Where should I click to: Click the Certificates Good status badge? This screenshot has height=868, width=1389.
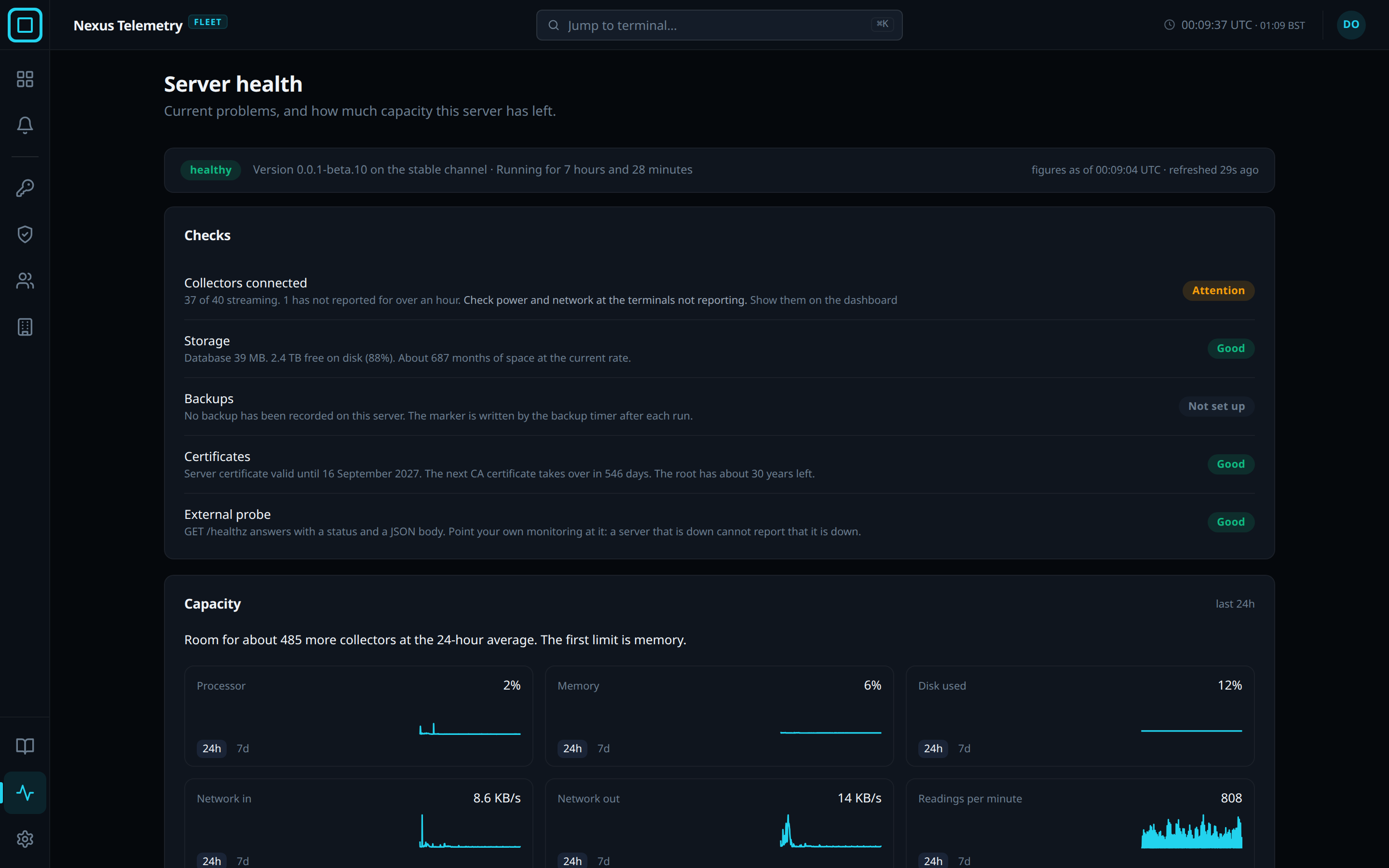[1231, 464]
